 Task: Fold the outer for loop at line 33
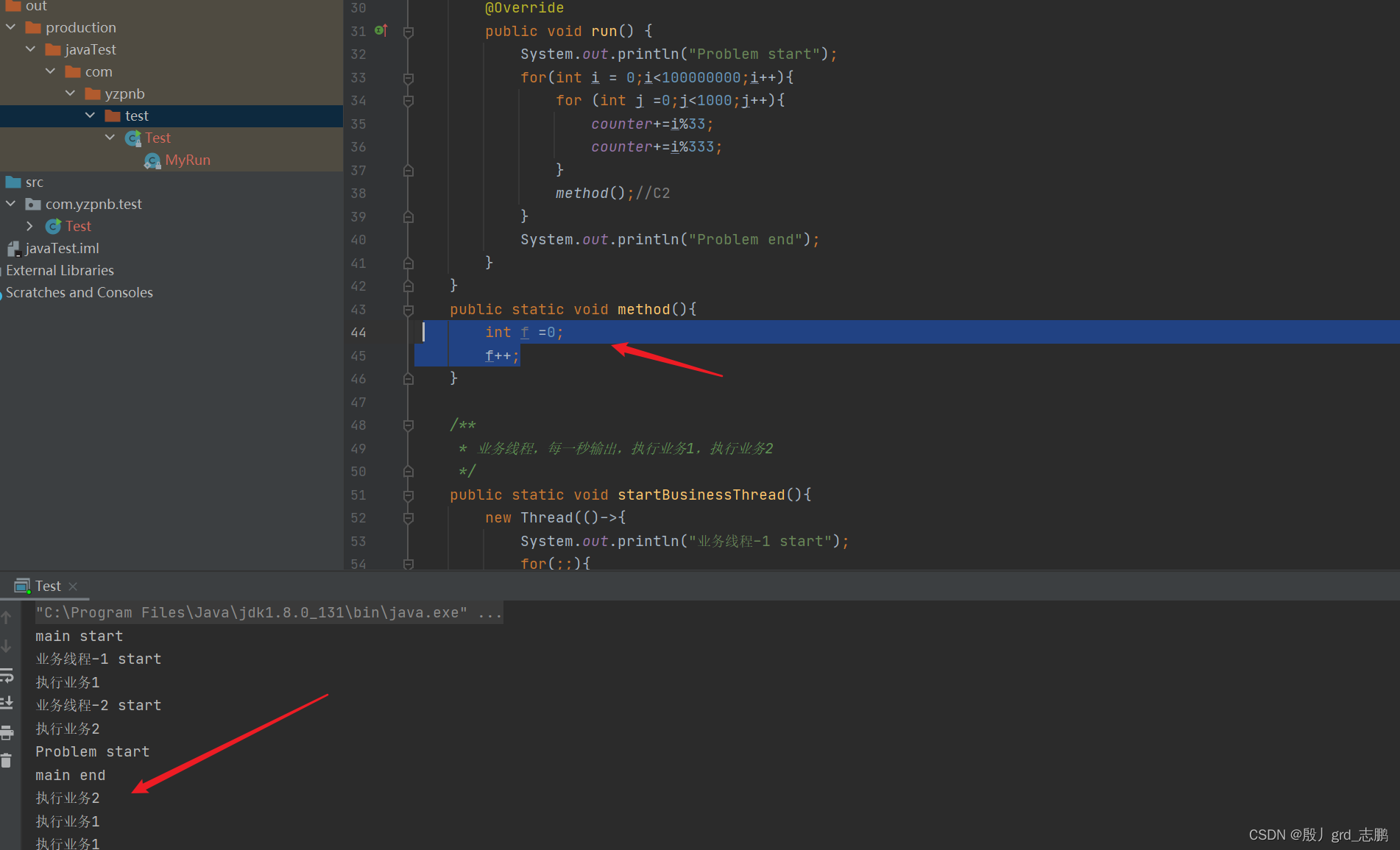pyautogui.click(x=409, y=78)
